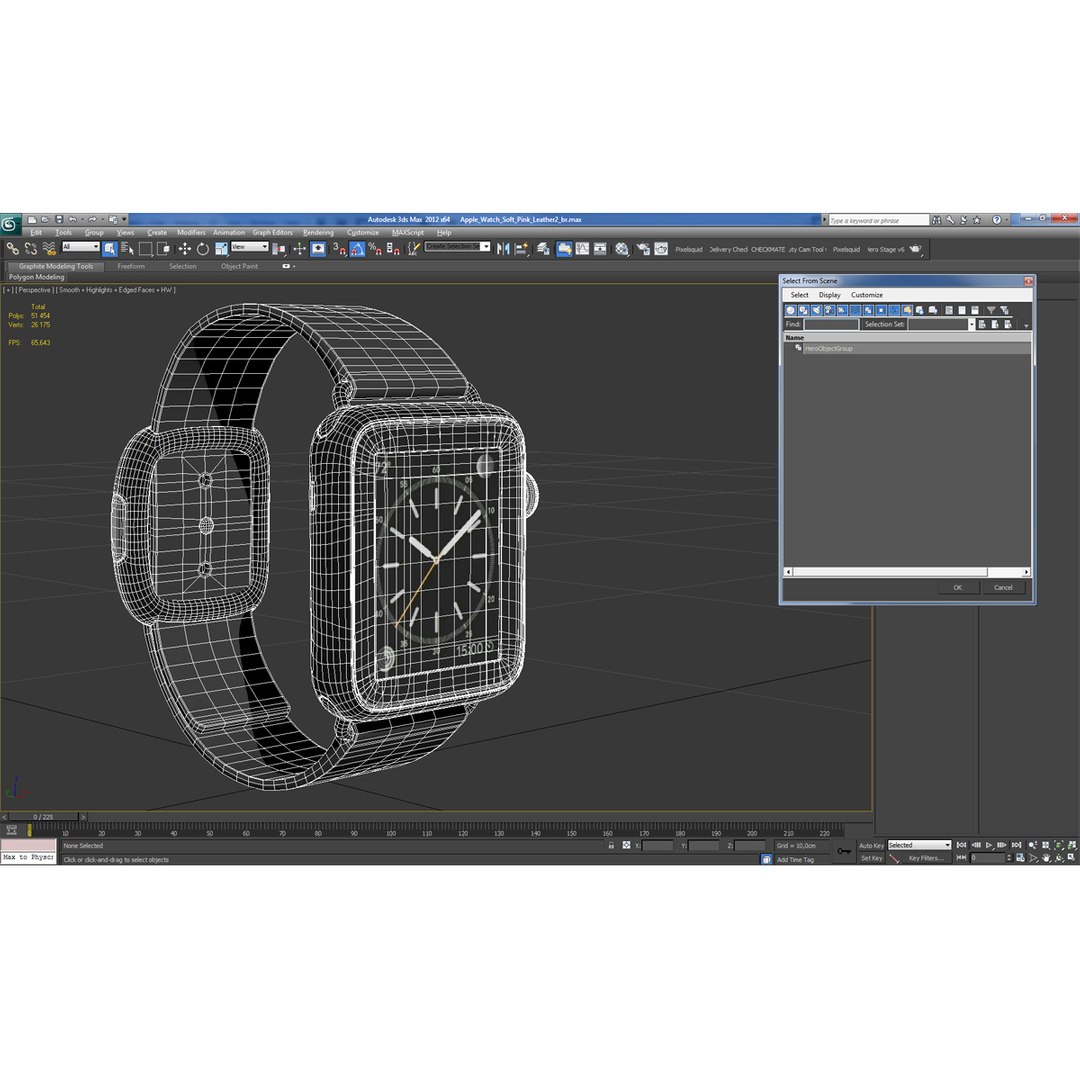Click the Unlink Selection icon
Viewport: 1080px width, 1080px height.
click(x=30, y=249)
